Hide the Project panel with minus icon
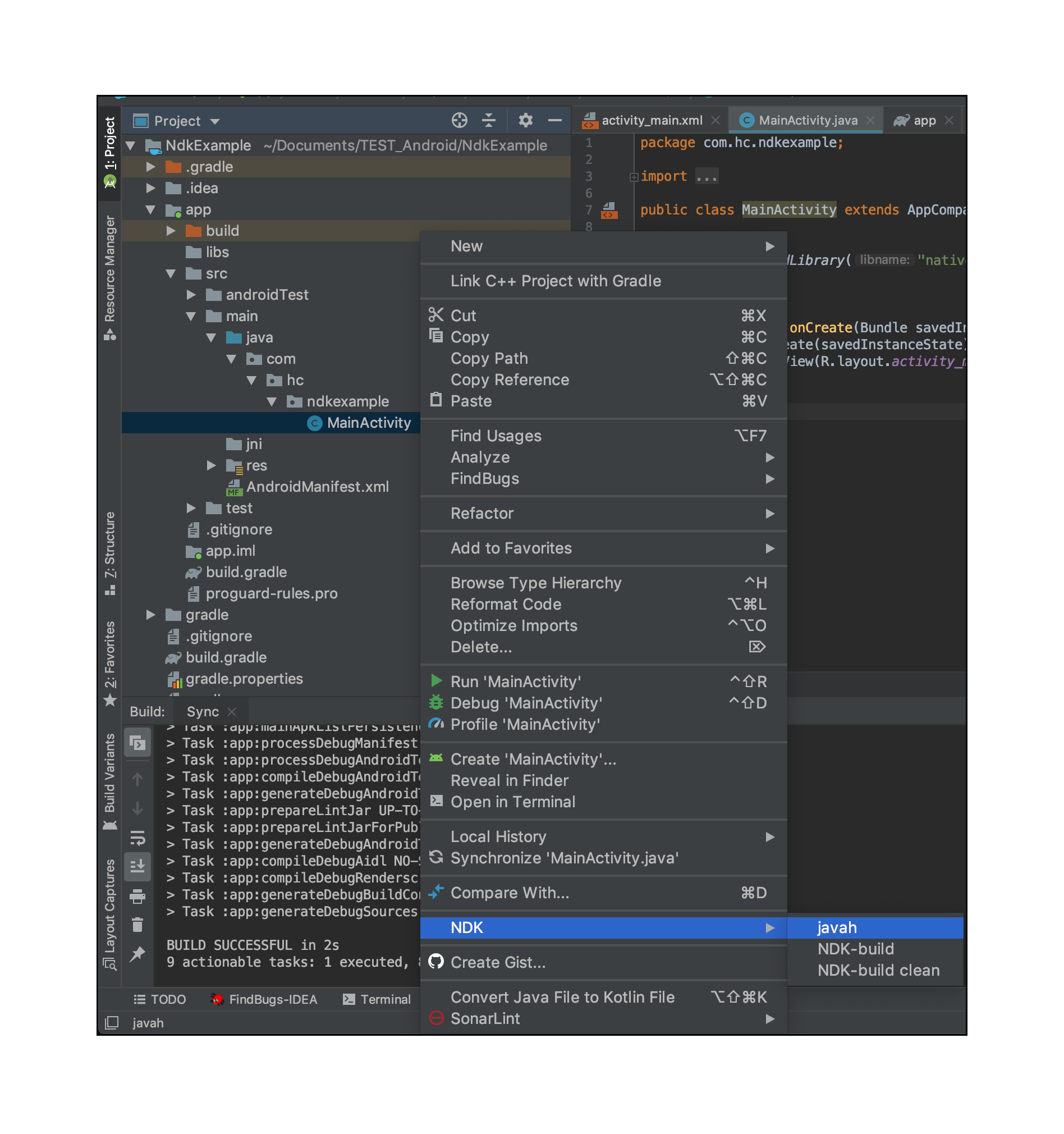This screenshot has width=1064, height=1134. click(x=555, y=120)
